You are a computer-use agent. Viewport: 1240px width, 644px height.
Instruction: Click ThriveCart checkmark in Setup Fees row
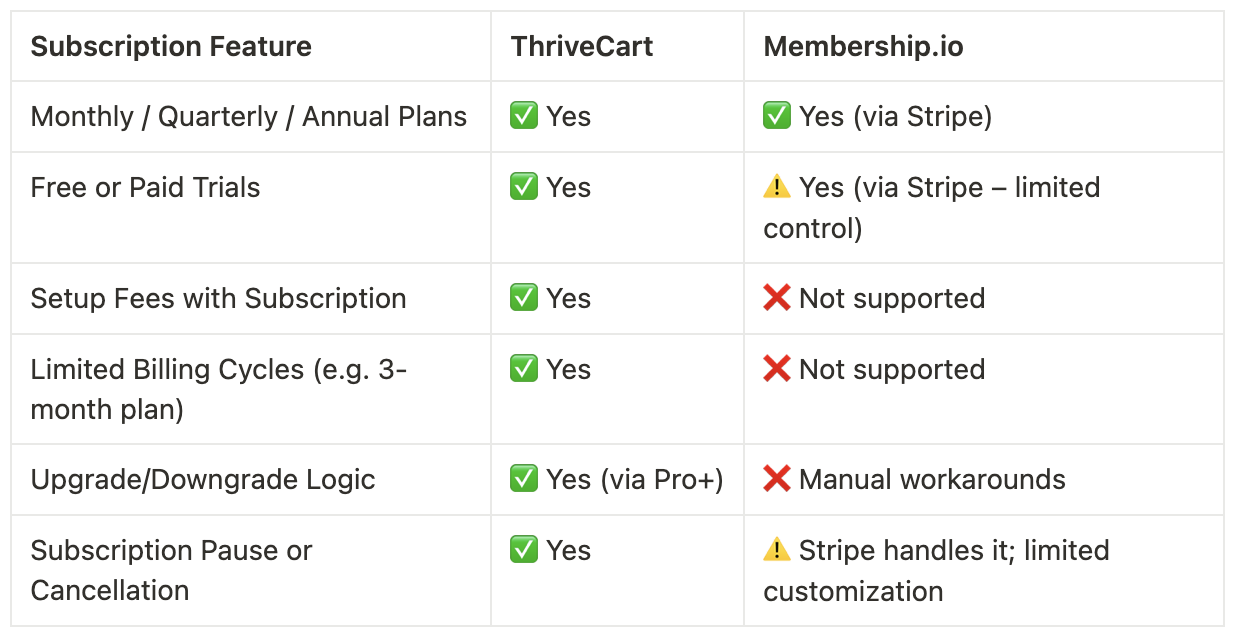click(524, 298)
